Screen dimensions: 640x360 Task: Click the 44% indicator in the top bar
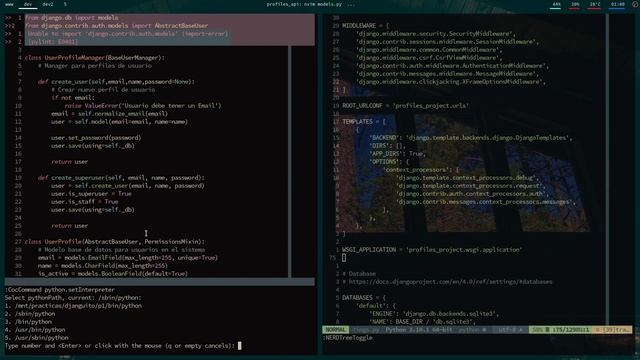(x=556, y=4)
